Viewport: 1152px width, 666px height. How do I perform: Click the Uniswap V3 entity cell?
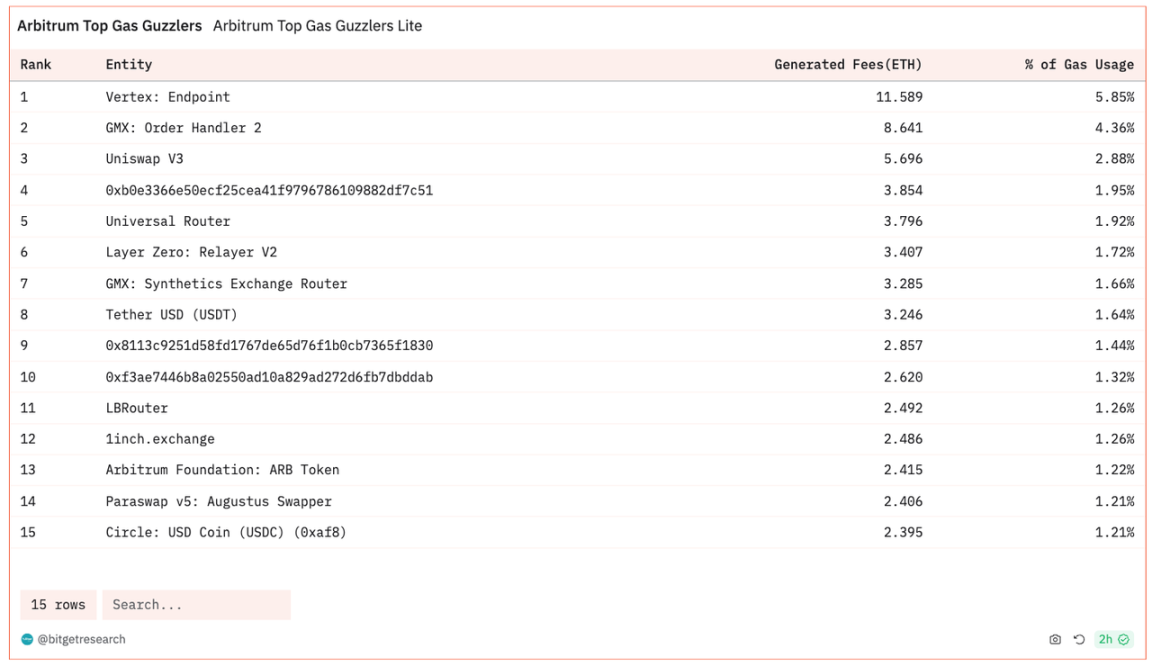click(145, 160)
